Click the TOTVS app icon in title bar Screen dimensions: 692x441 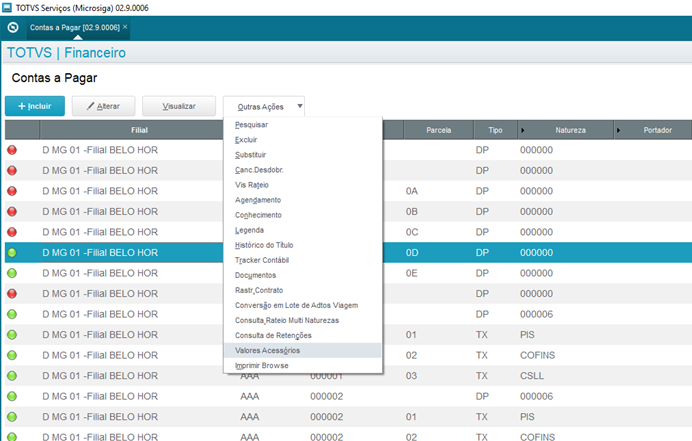7,8
